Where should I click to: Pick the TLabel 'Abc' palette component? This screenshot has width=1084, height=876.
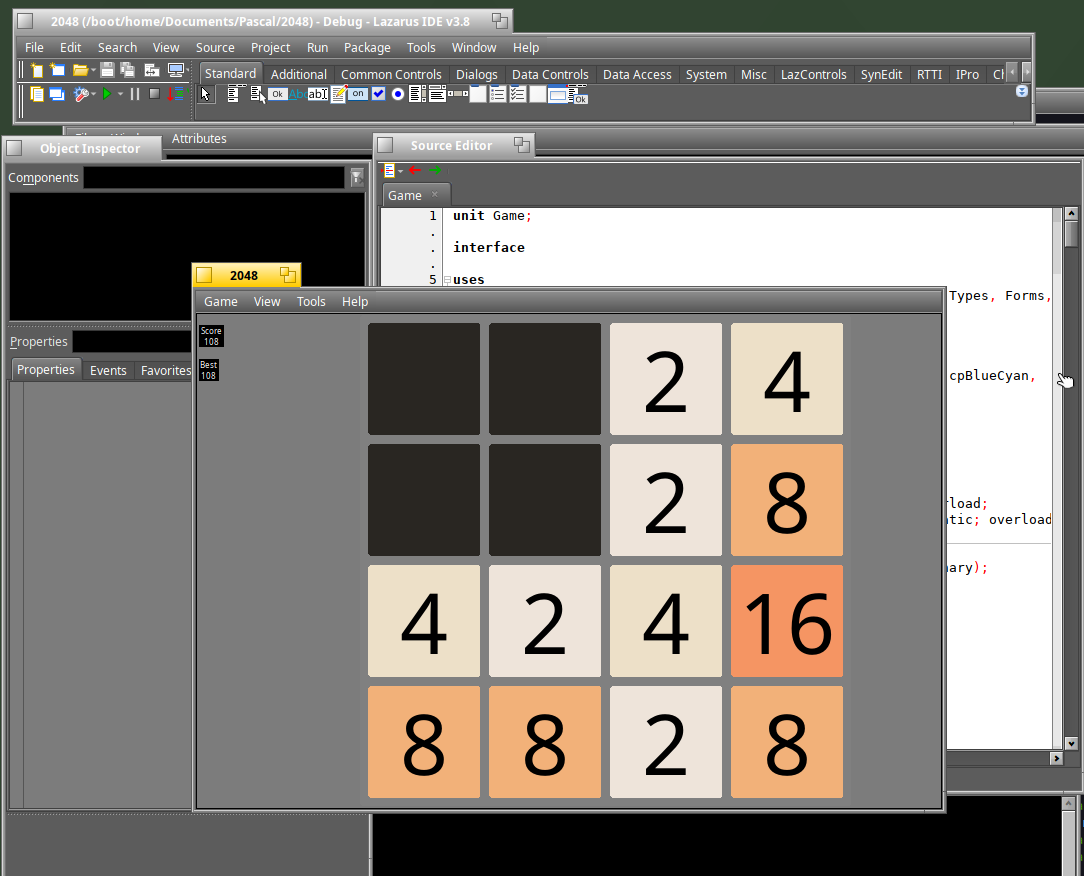tap(298, 94)
